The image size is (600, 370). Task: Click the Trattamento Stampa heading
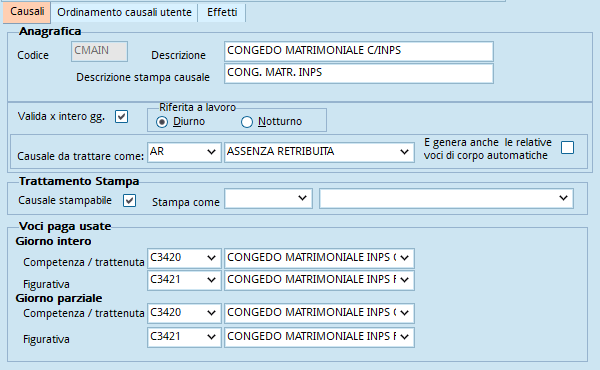point(79,181)
